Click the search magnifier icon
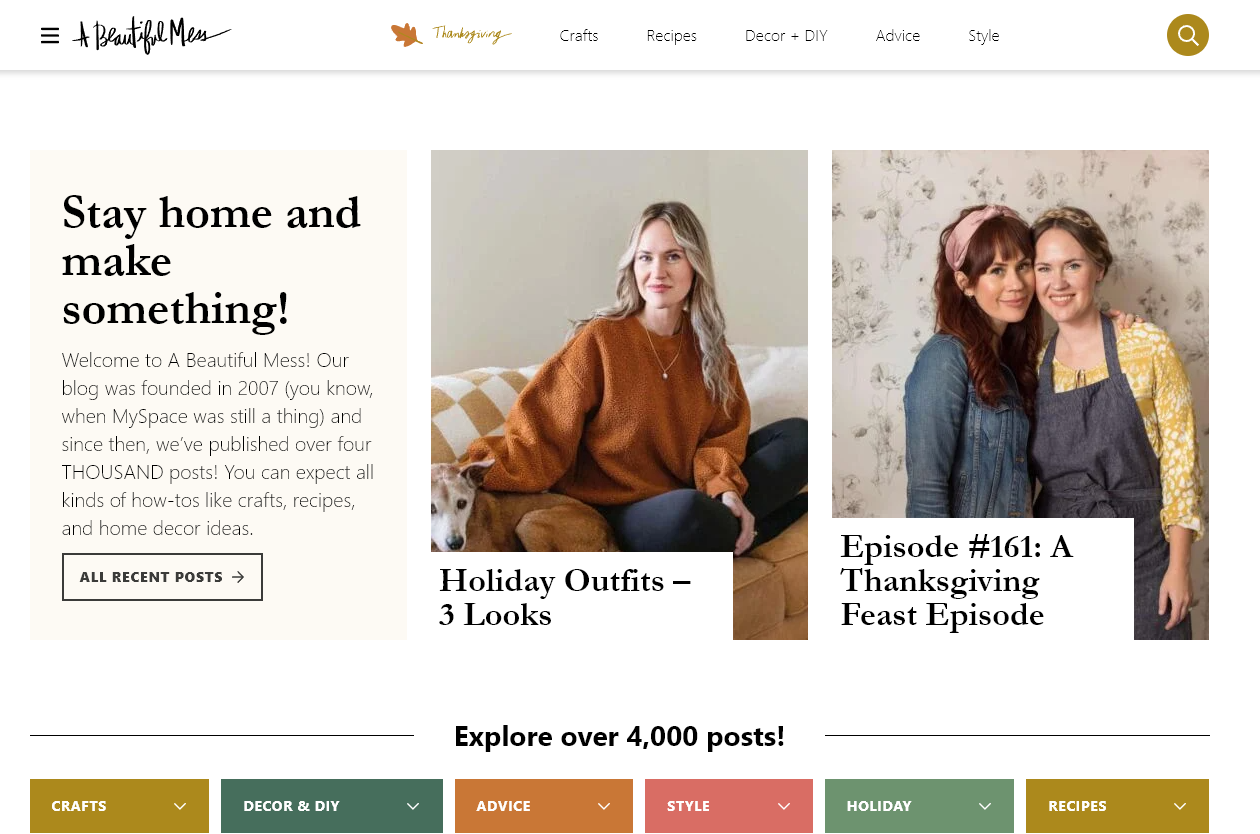The width and height of the screenshot is (1260, 834). [x=1188, y=35]
